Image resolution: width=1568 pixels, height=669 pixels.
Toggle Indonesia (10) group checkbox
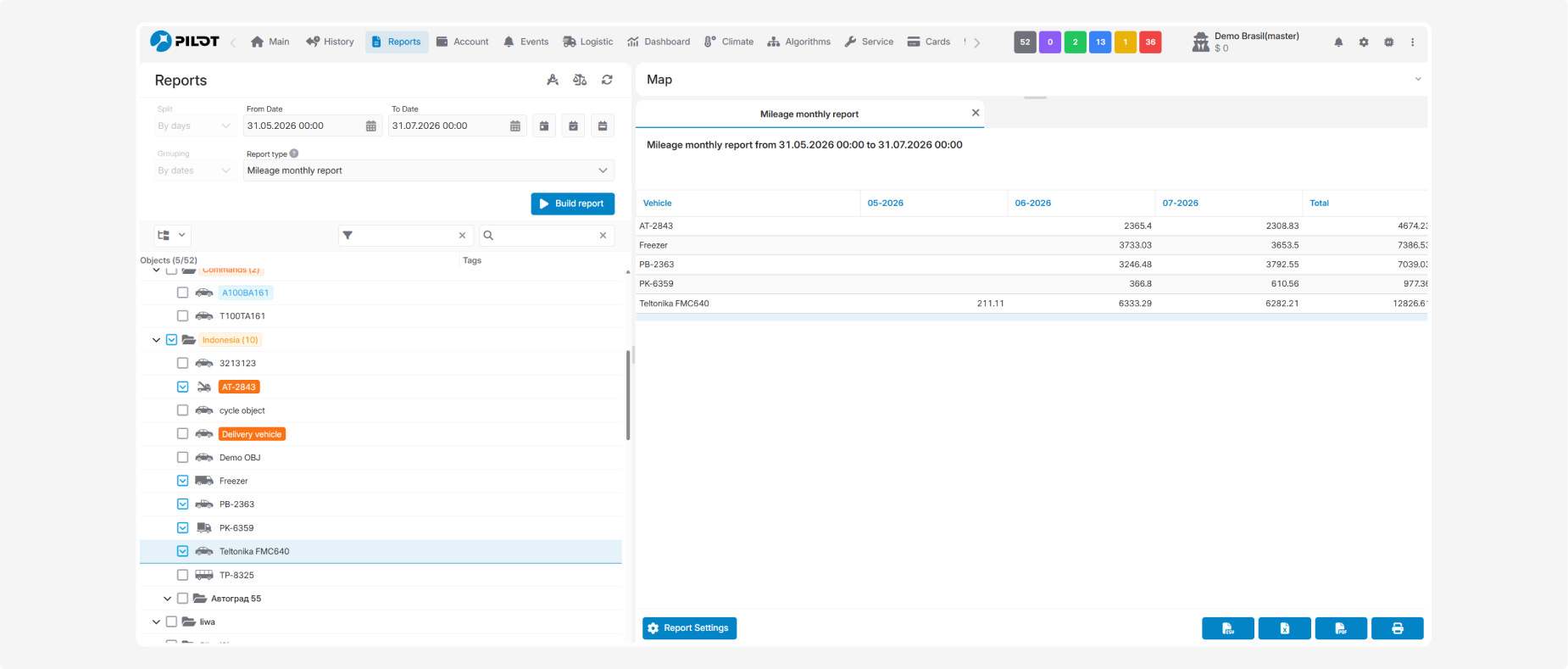coord(171,340)
